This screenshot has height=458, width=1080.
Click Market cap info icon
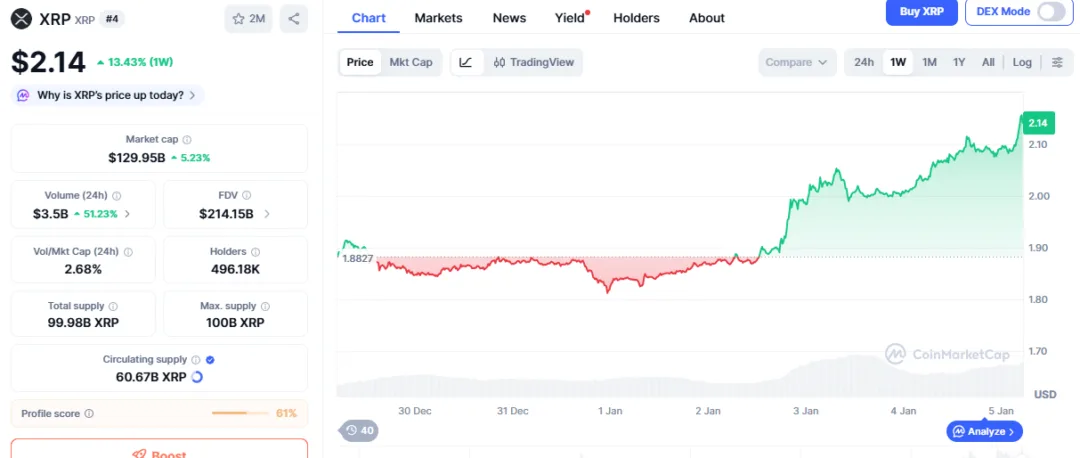187,140
